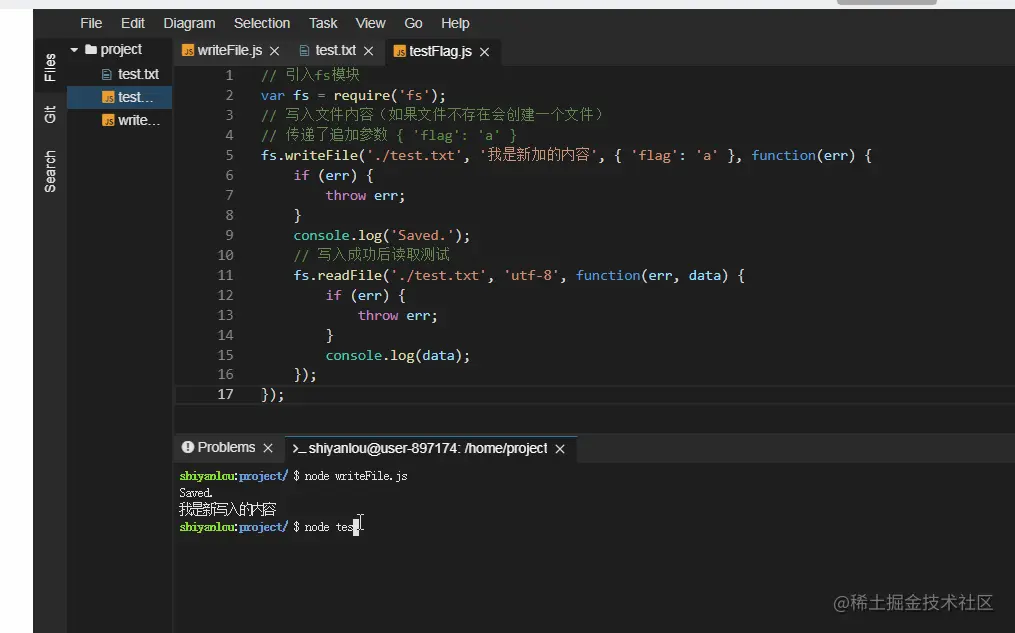Switch to the writeFile.js tab
This screenshot has height=633, width=1015.
pyautogui.click(x=229, y=50)
